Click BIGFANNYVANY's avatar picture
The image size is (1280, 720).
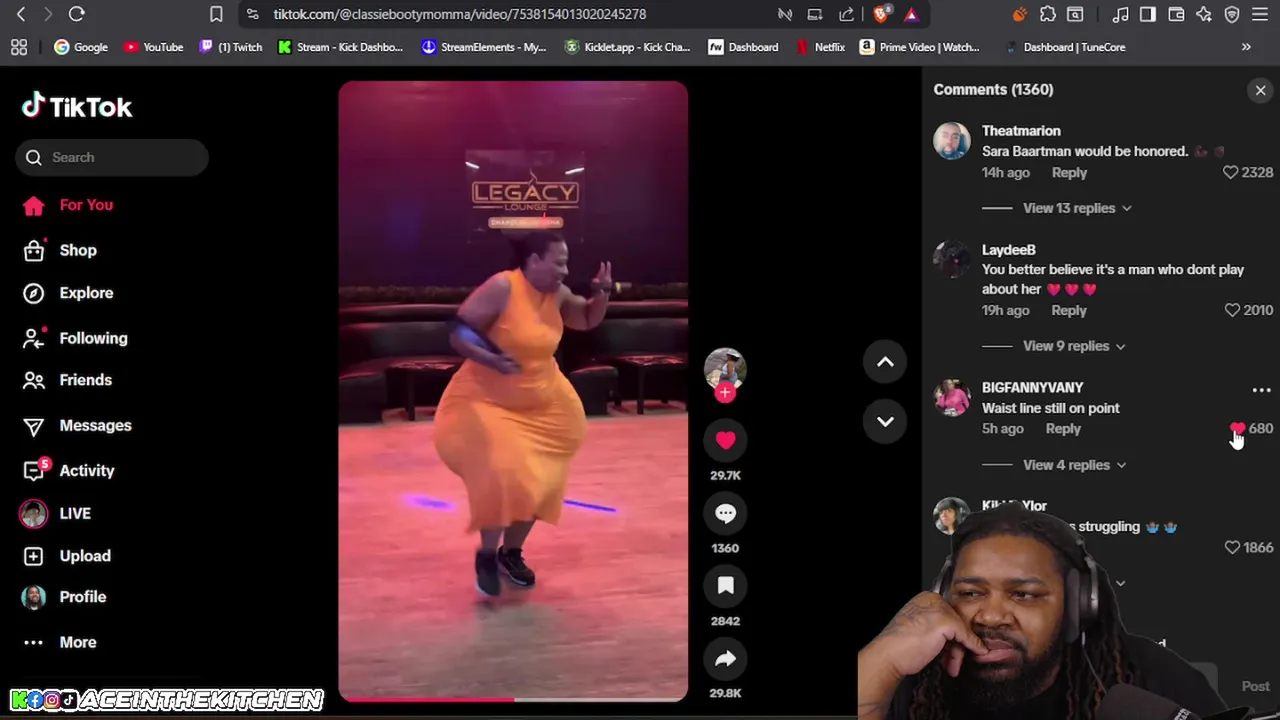952,397
